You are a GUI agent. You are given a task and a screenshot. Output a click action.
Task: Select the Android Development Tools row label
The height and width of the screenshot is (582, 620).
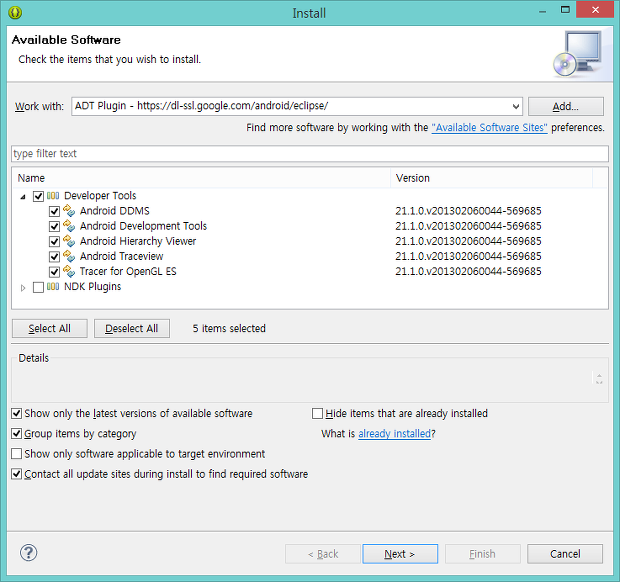pos(143,226)
